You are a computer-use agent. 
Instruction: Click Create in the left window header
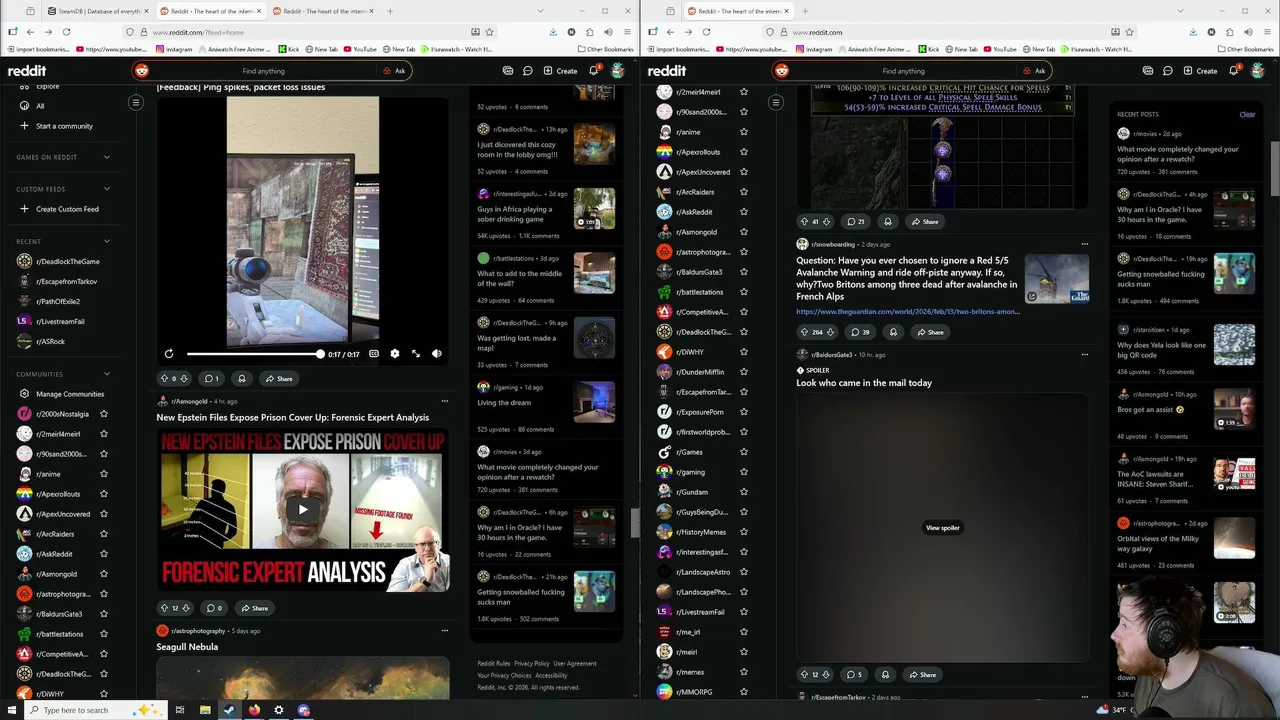coord(560,71)
